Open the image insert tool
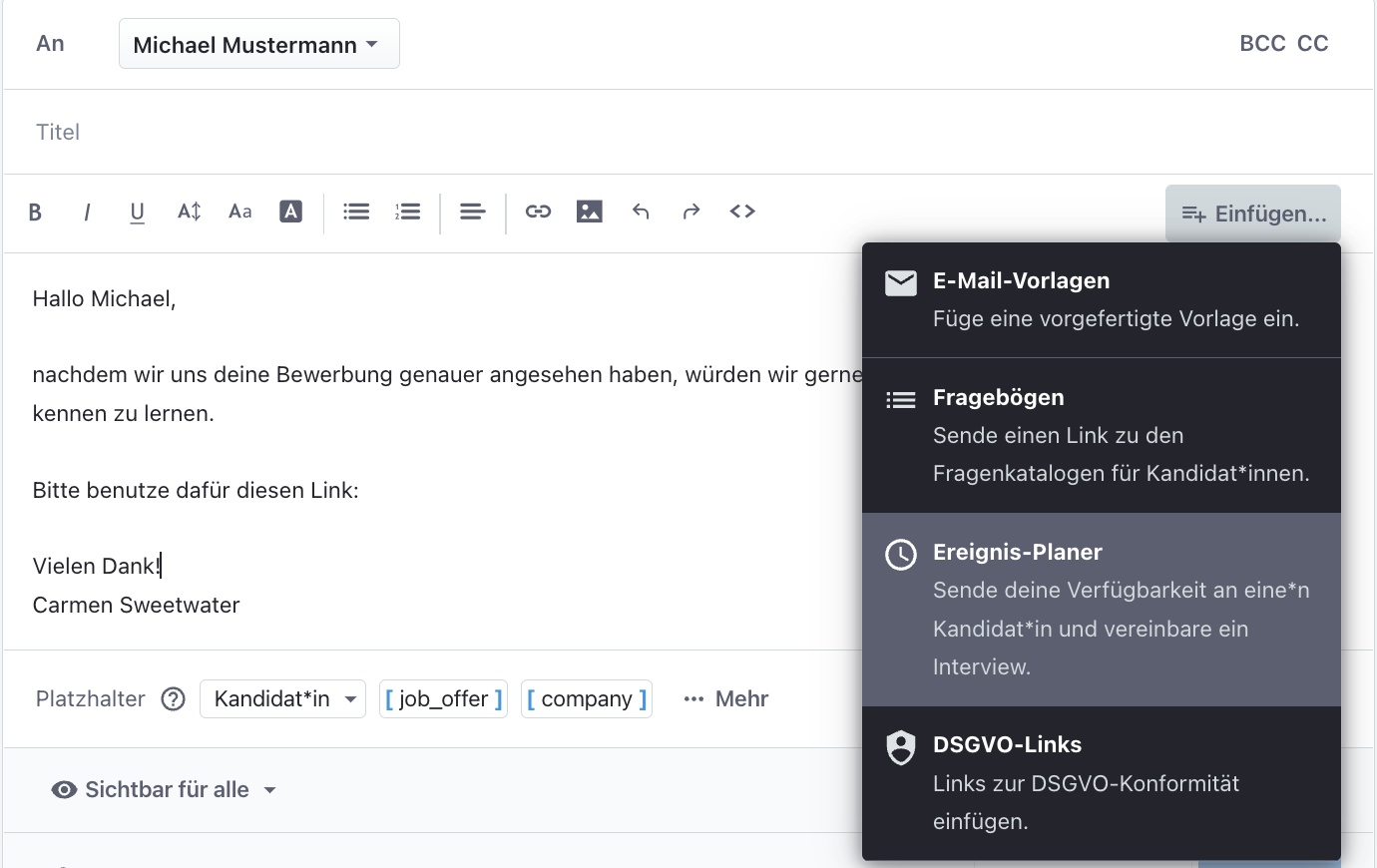This screenshot has width=1377, height=868. pyautogui.click(x=590, y=212)
